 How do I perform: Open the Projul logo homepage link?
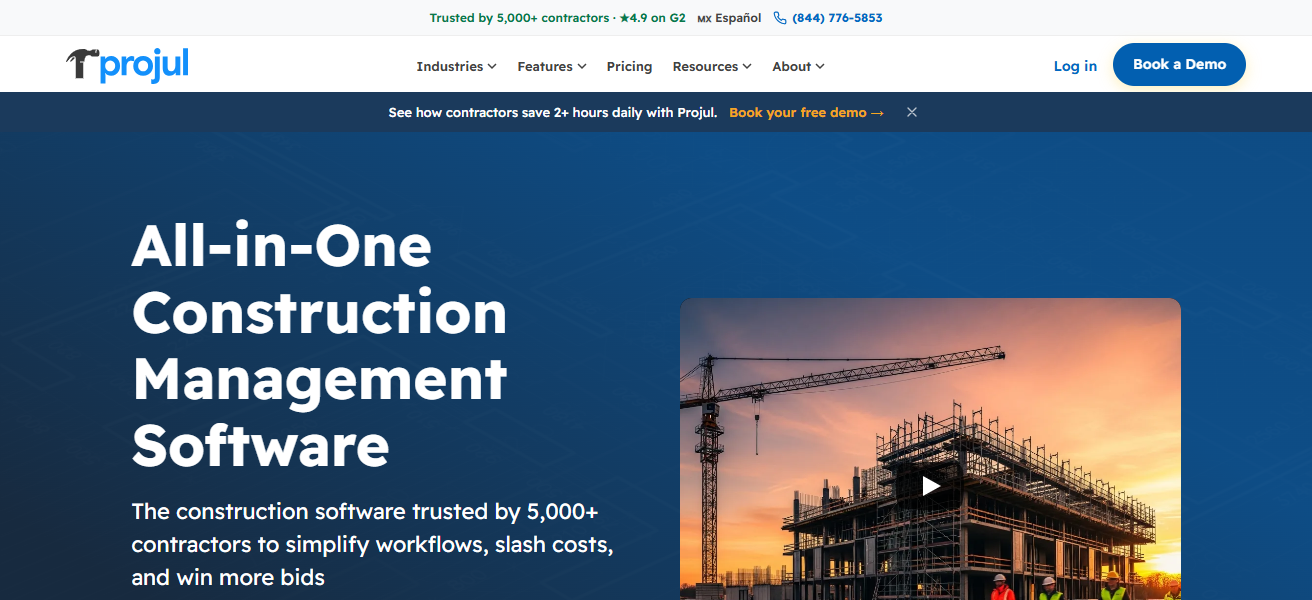127,65
